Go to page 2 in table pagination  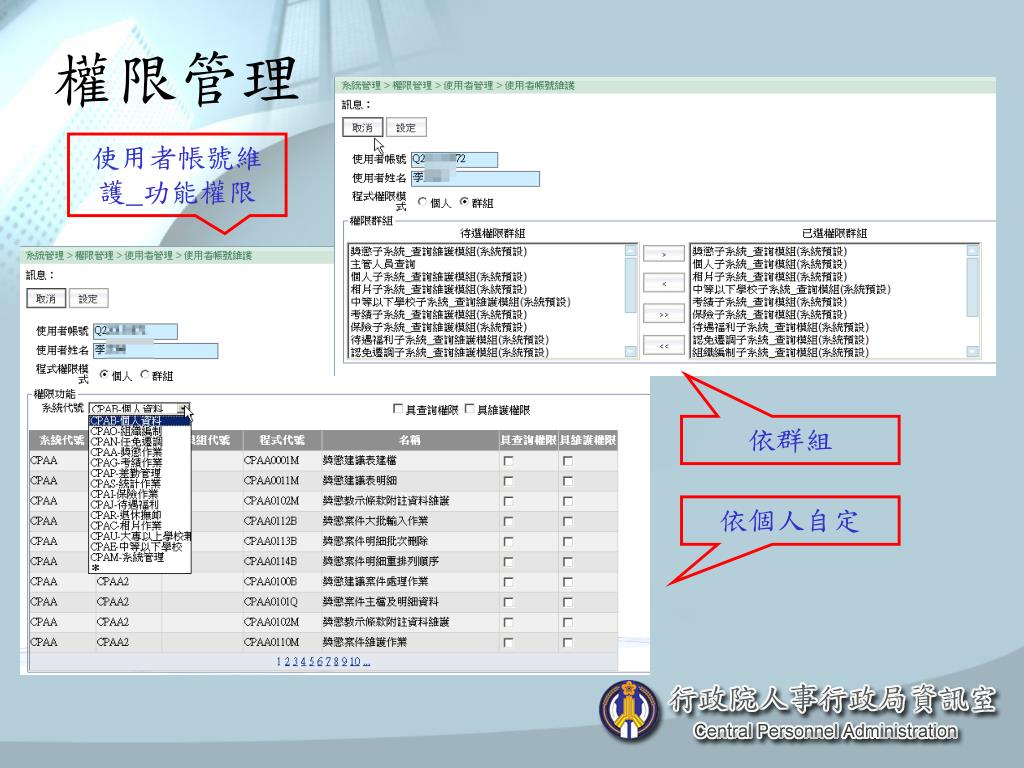click(x=287, y=662)
